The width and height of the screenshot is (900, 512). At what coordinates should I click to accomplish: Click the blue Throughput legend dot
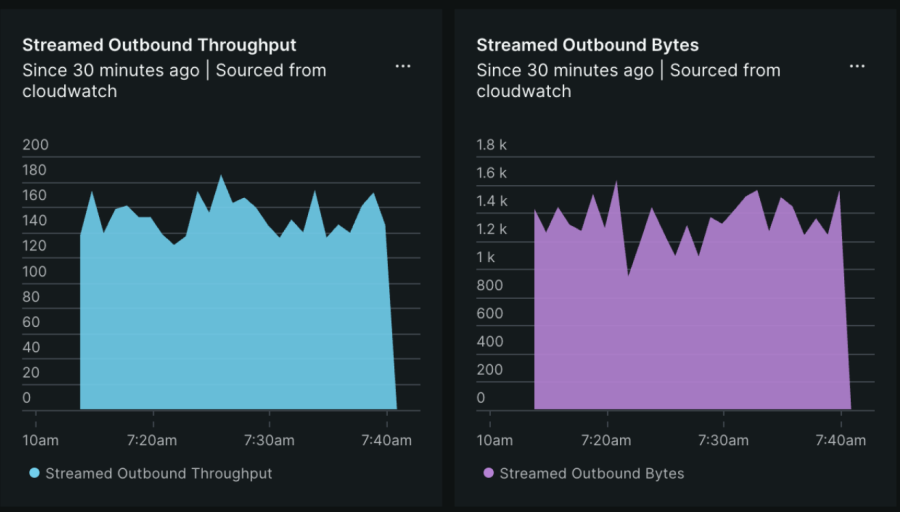(x=35, y=474)
